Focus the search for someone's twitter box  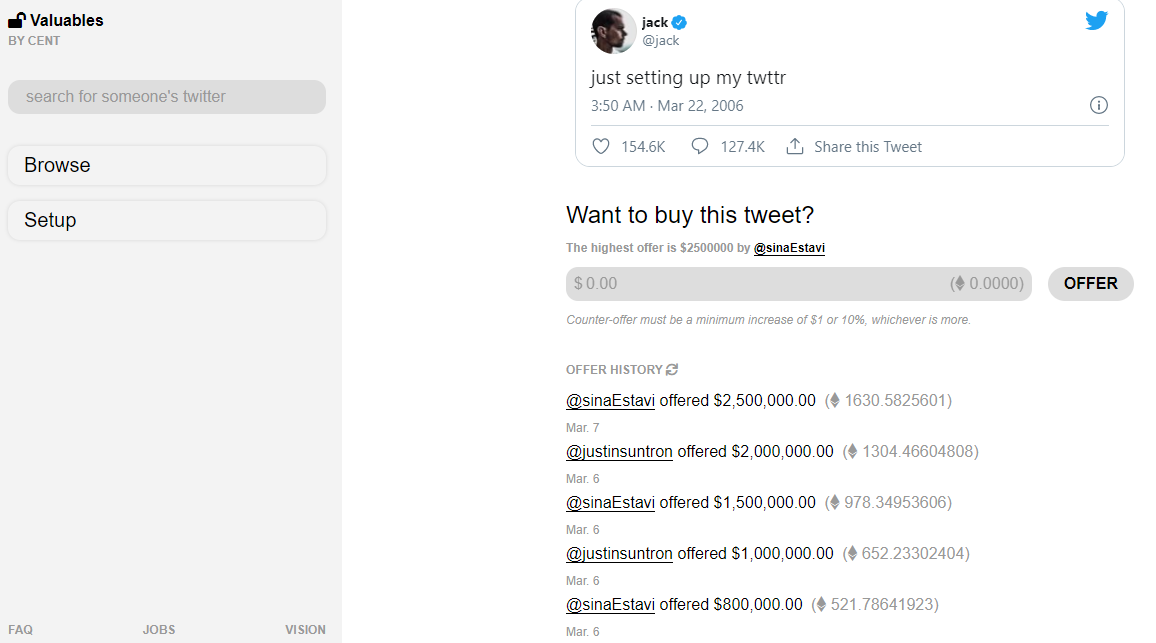tap(166, 97)
